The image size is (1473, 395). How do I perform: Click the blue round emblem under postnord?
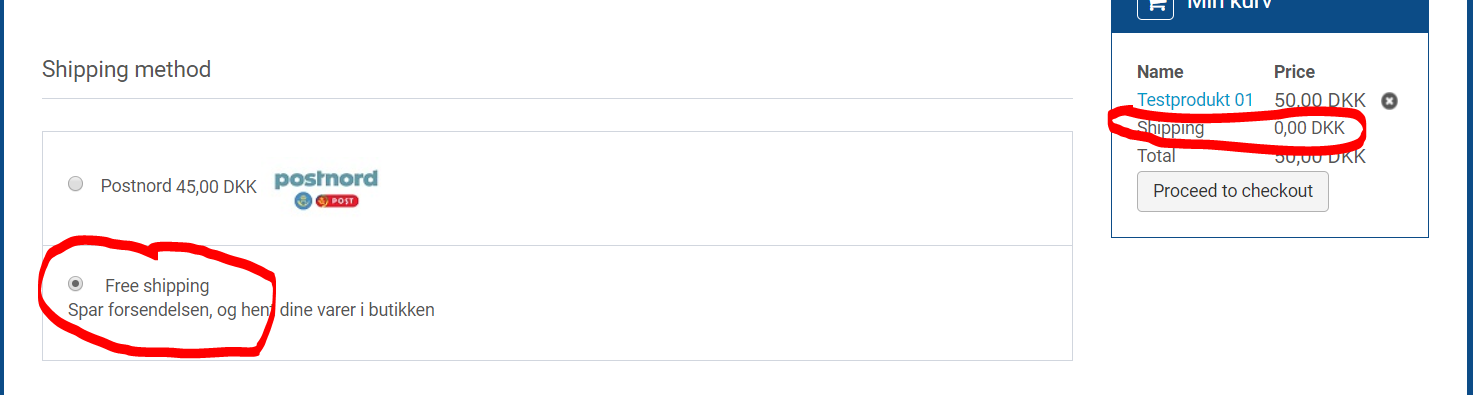(303, 201)
